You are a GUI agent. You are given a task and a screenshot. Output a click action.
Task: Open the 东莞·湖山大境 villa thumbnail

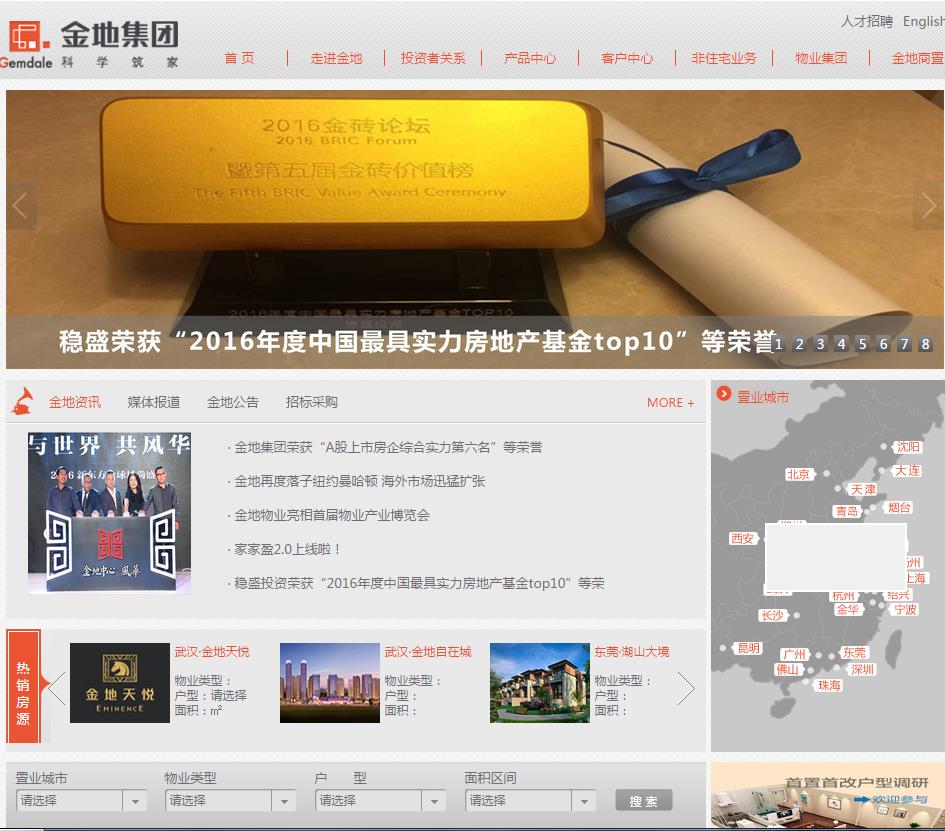click(540, 683)
